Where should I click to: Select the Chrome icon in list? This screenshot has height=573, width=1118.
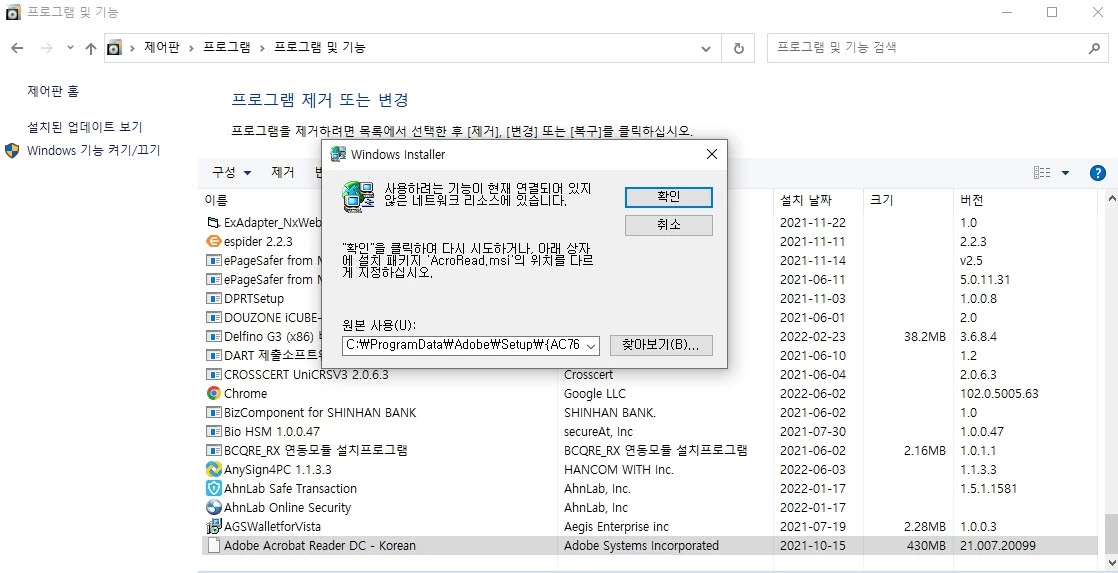point(213,393)
